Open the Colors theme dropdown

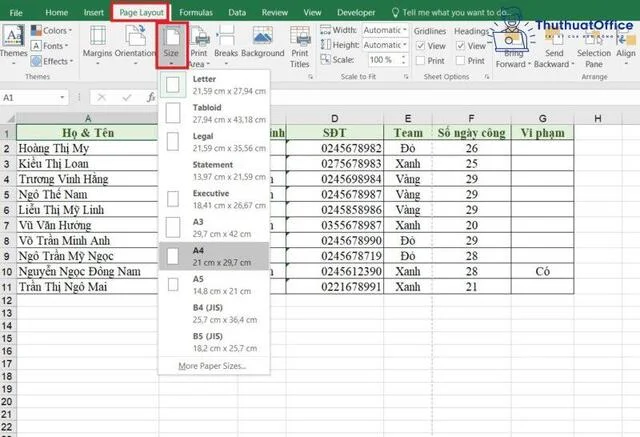pos(51,30)
